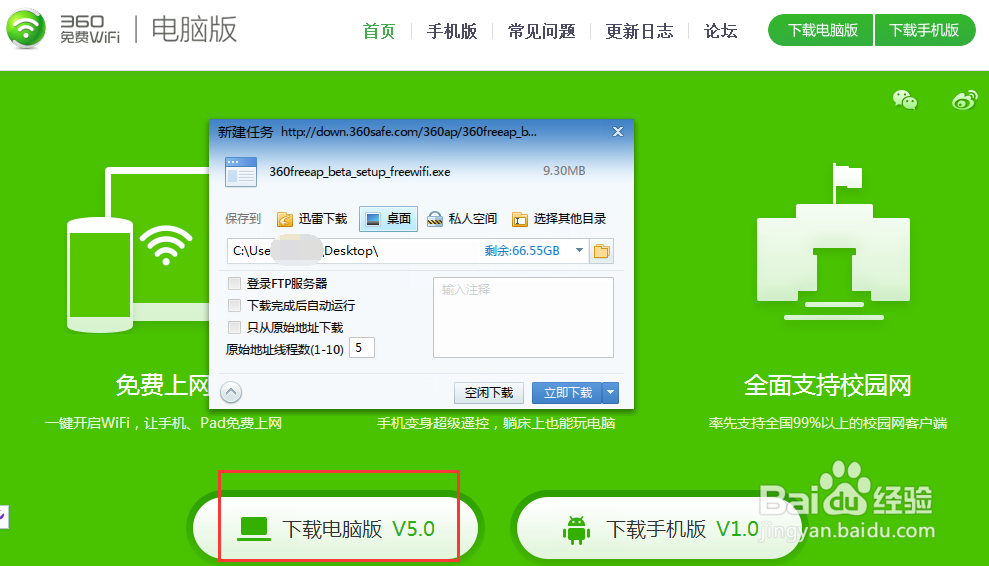Enable 登录FTP服务器 checkbox
Image resolution: width=989 pixels, height=566 pixels.
235,283
